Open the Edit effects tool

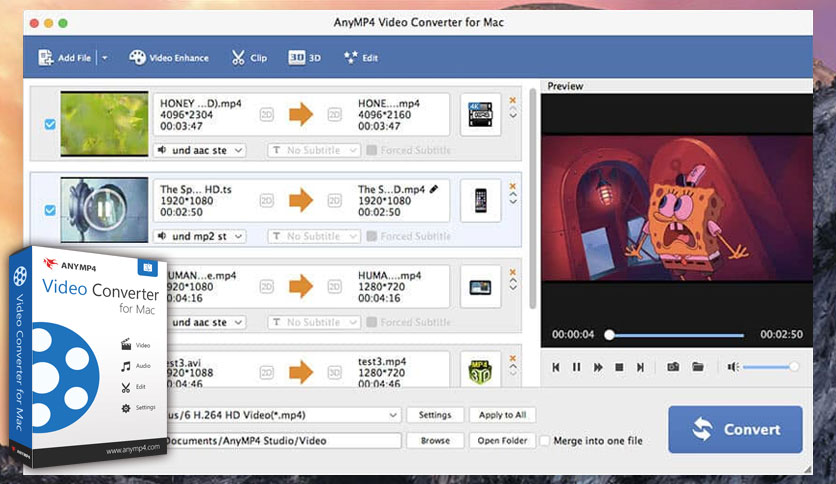pos(361,58)
